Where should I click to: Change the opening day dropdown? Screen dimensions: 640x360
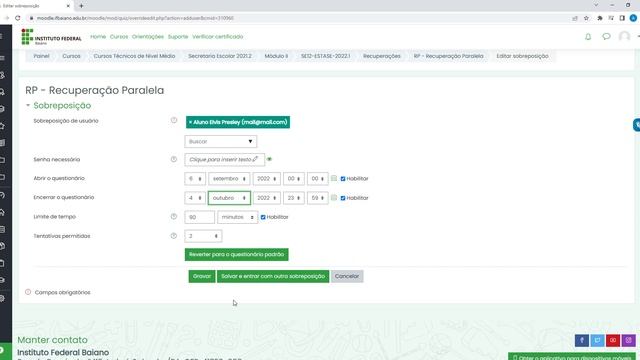coord(195,179)
